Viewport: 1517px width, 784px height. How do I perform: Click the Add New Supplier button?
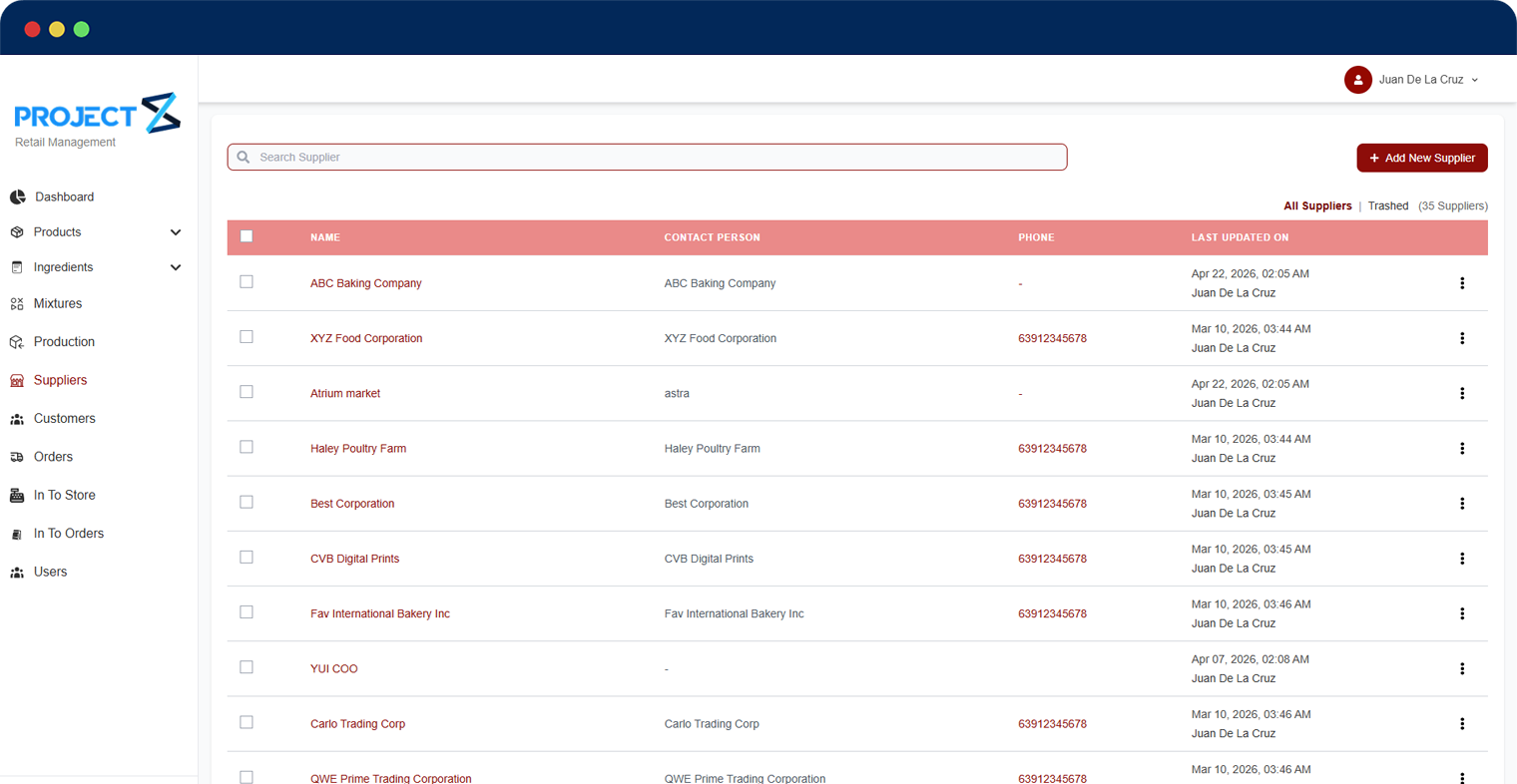1422,158
